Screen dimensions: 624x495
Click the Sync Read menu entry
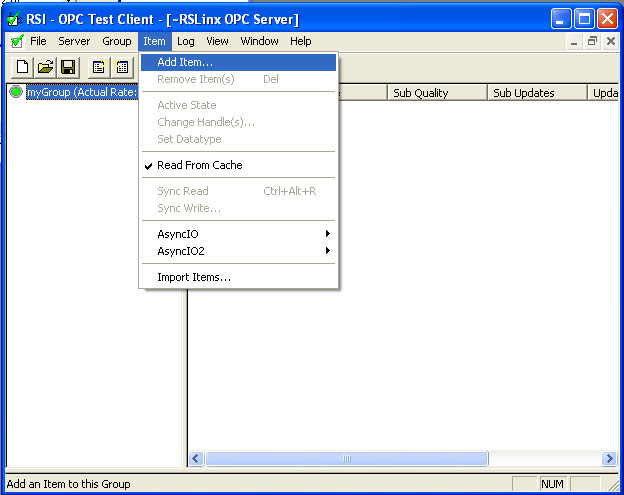[x=239, y=191]
